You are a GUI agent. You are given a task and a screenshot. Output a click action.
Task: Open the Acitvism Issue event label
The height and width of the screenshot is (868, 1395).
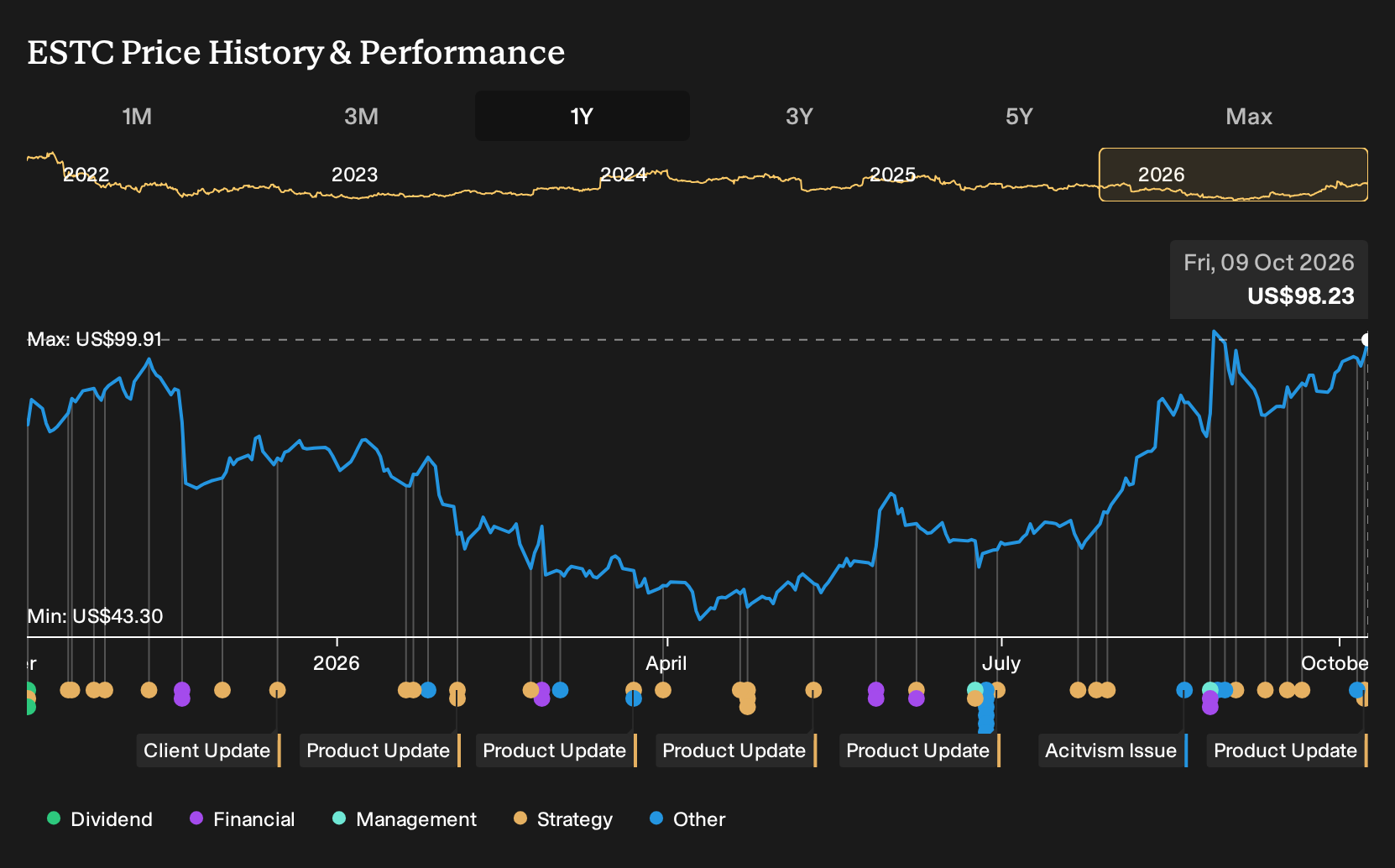pos(1113,750)
